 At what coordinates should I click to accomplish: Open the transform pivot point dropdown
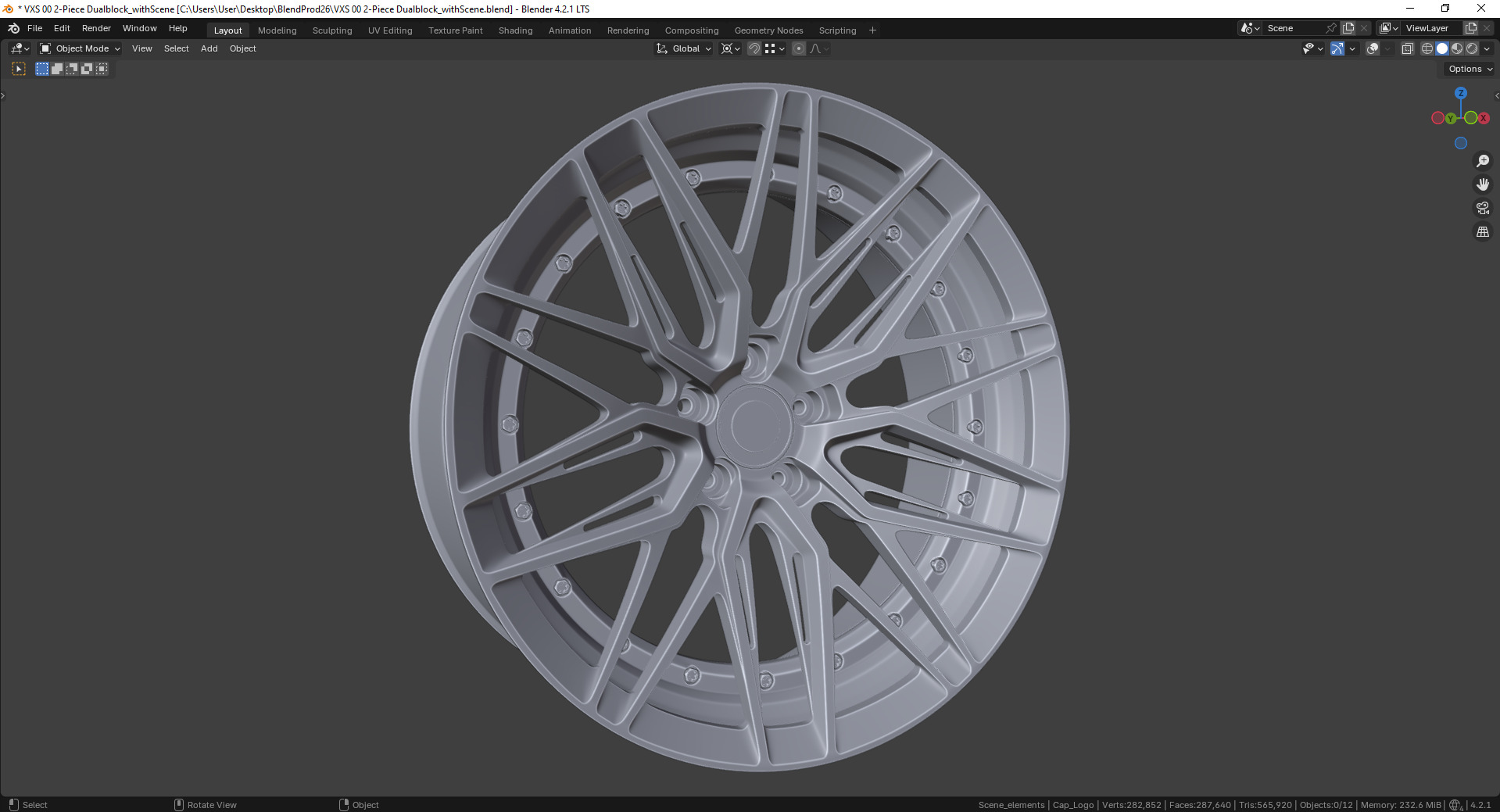click(731, 48)
